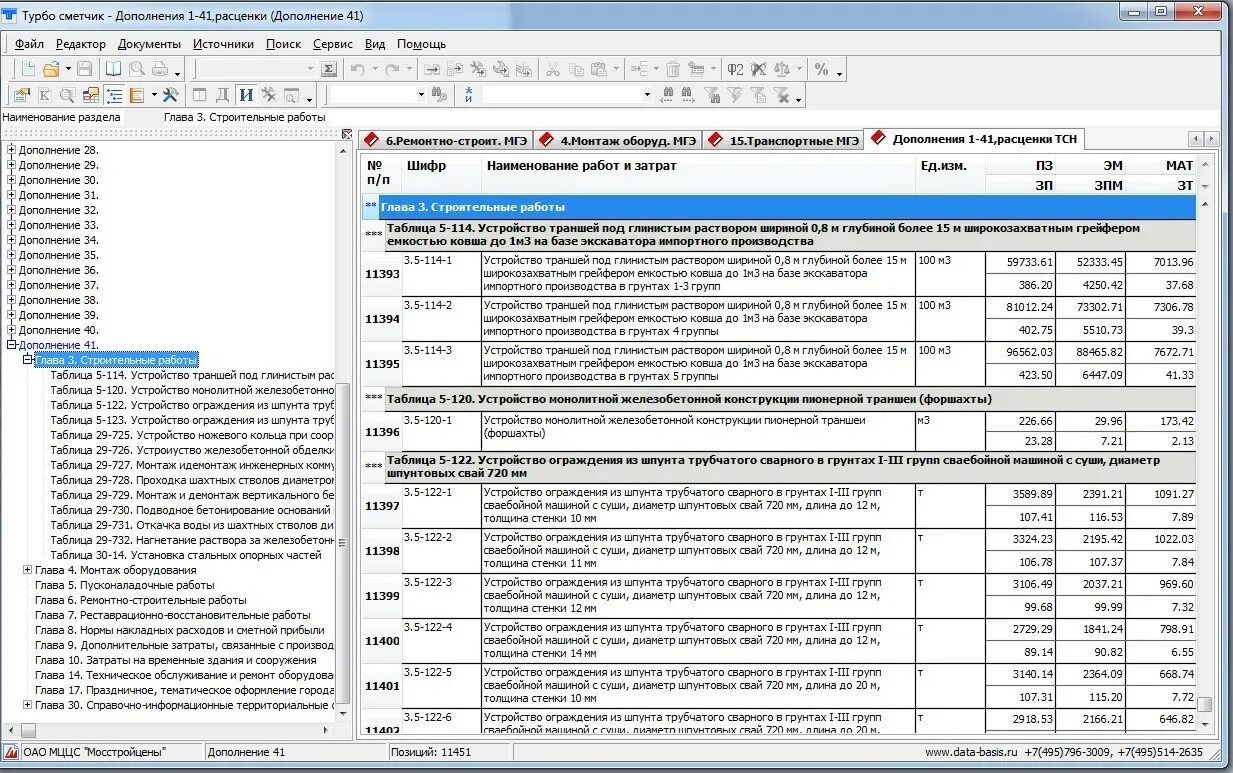
Task: Copy with the two-pages icon
Action: pyautogui.click(x=576, y=69)
